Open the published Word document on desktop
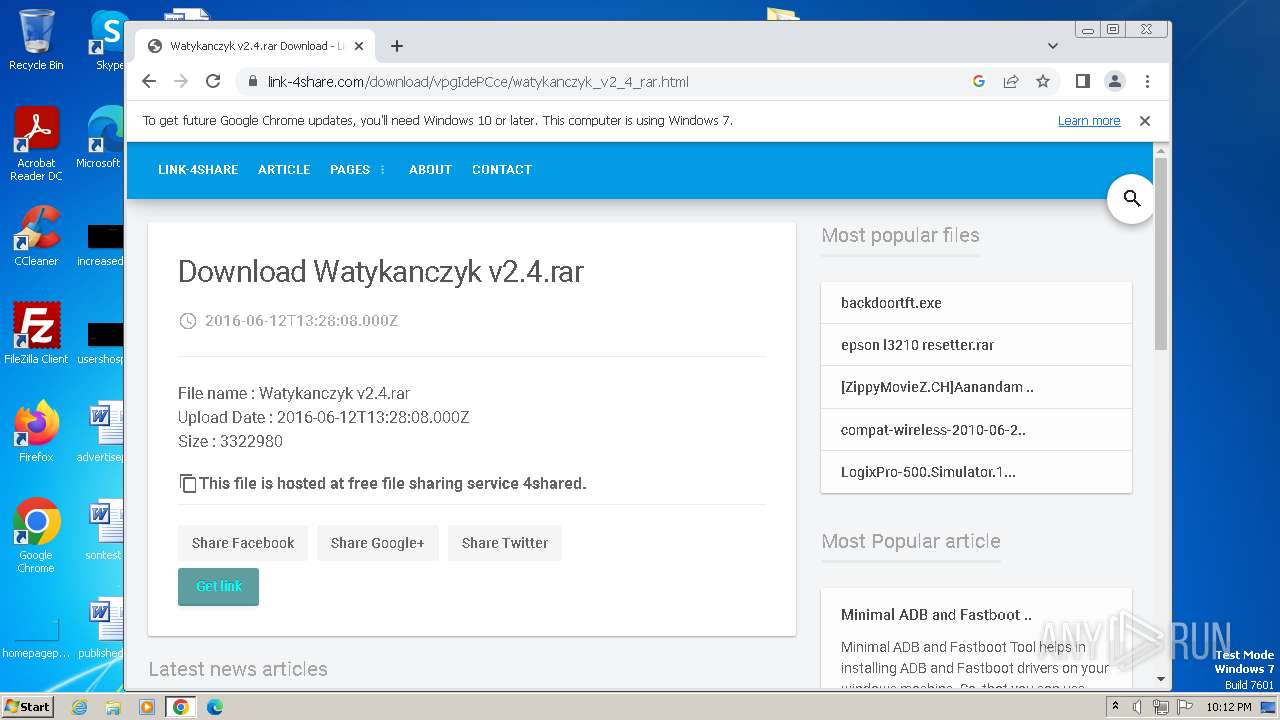1280x720 pixels. tap(102, 629)
